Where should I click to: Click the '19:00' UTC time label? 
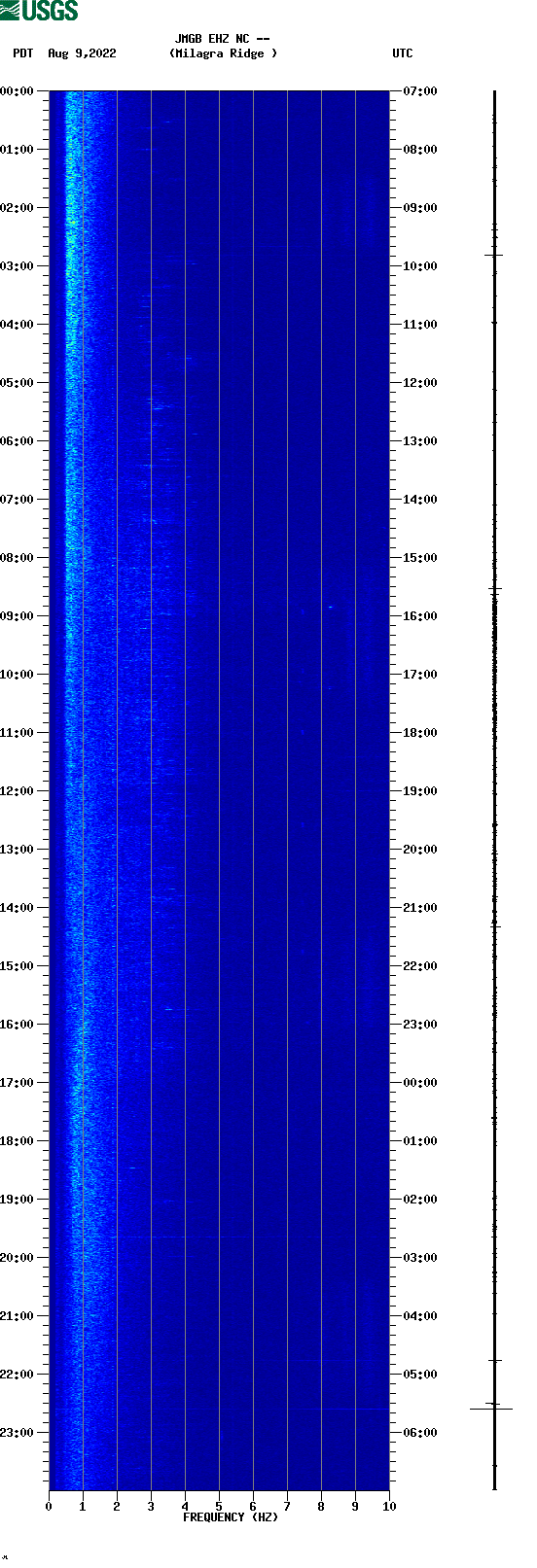point(420,791)
